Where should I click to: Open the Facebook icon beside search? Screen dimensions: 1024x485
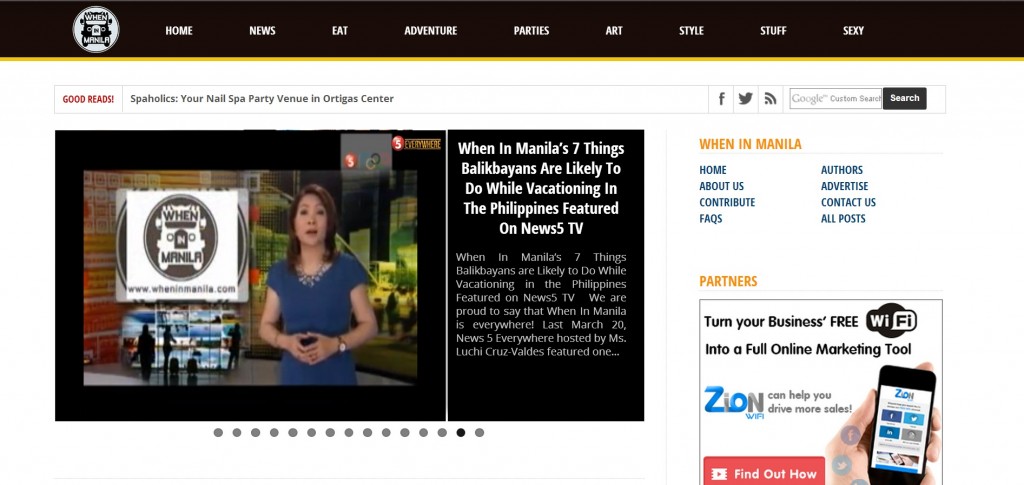click(722, 98)
